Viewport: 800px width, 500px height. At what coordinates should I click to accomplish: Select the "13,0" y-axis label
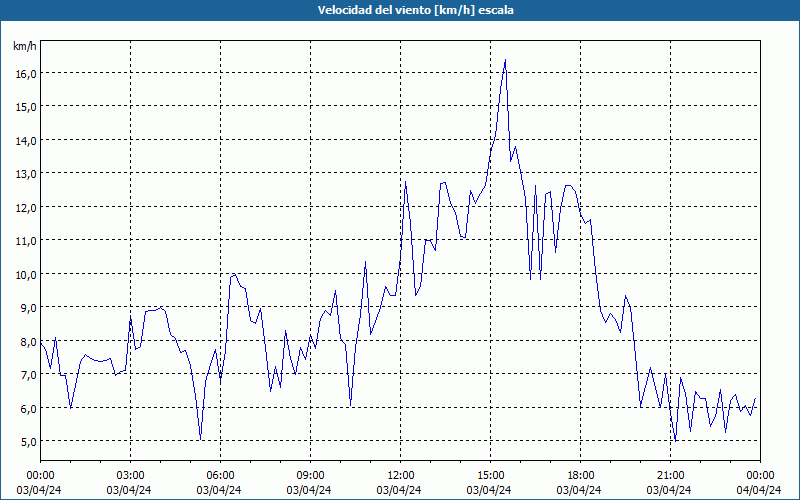tap(26, 174)
